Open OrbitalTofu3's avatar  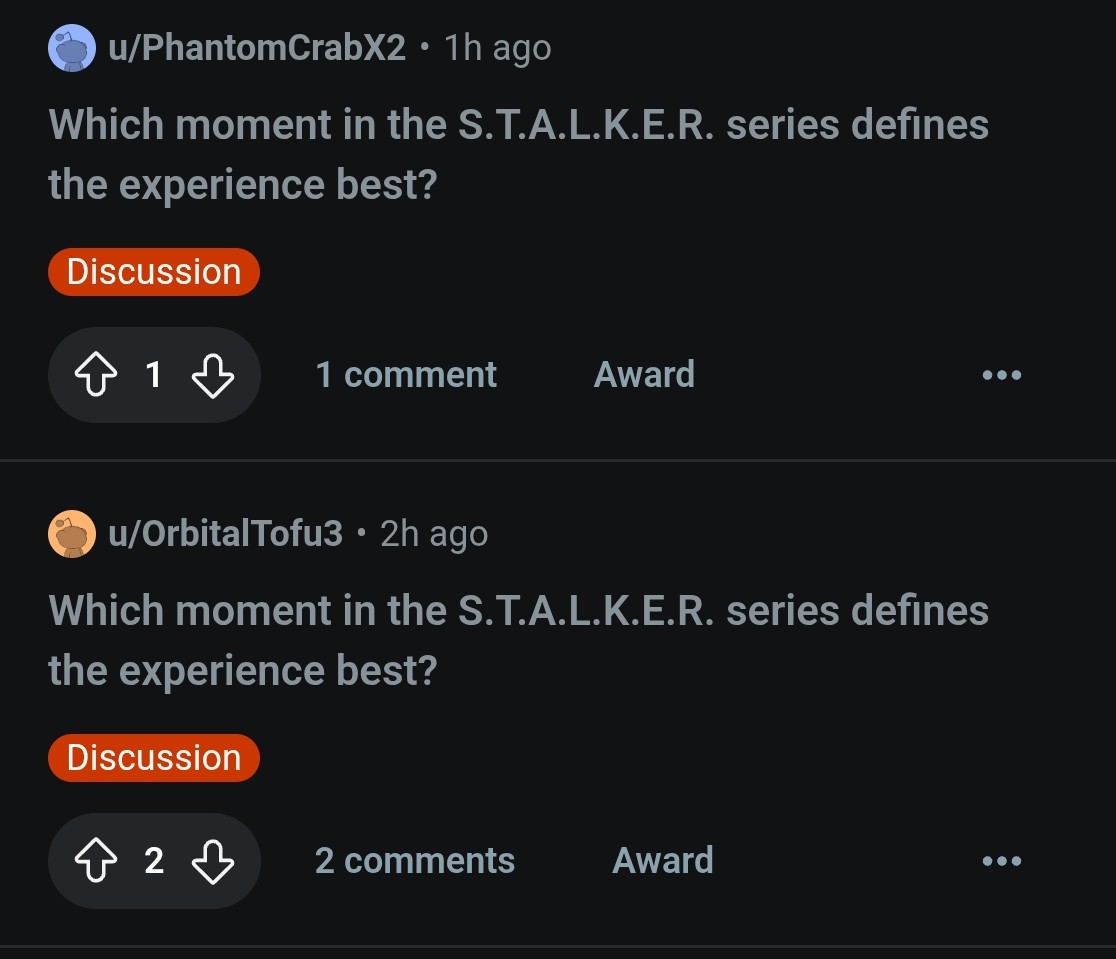pos(72,534)
